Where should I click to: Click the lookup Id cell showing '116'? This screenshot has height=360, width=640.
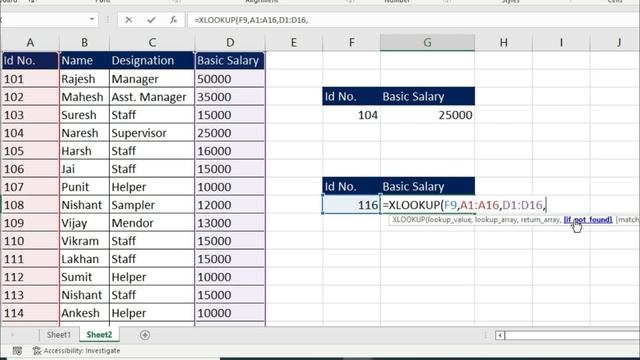(x=351, y=205)
